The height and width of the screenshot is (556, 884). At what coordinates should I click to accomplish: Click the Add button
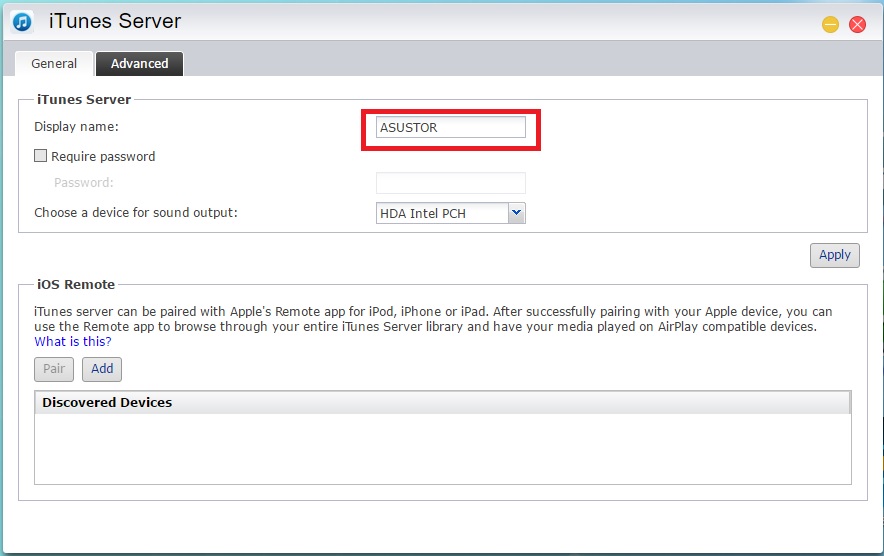tap(102, 369)
